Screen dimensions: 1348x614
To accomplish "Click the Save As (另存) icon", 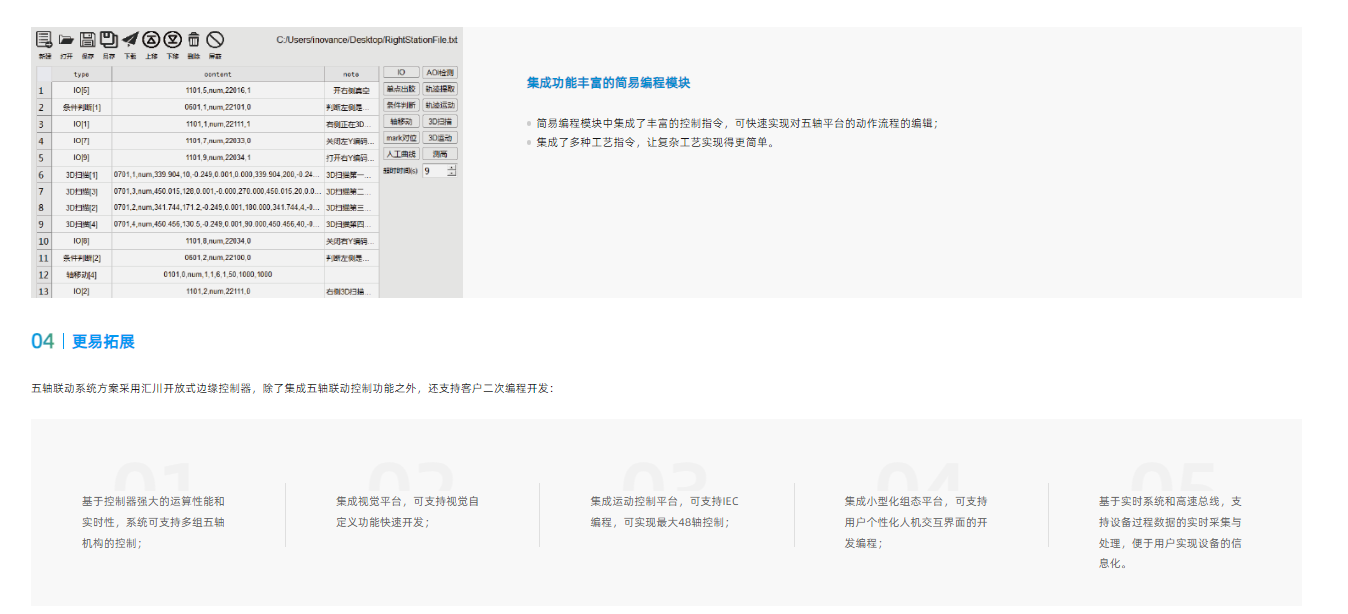I will (108, 41).
